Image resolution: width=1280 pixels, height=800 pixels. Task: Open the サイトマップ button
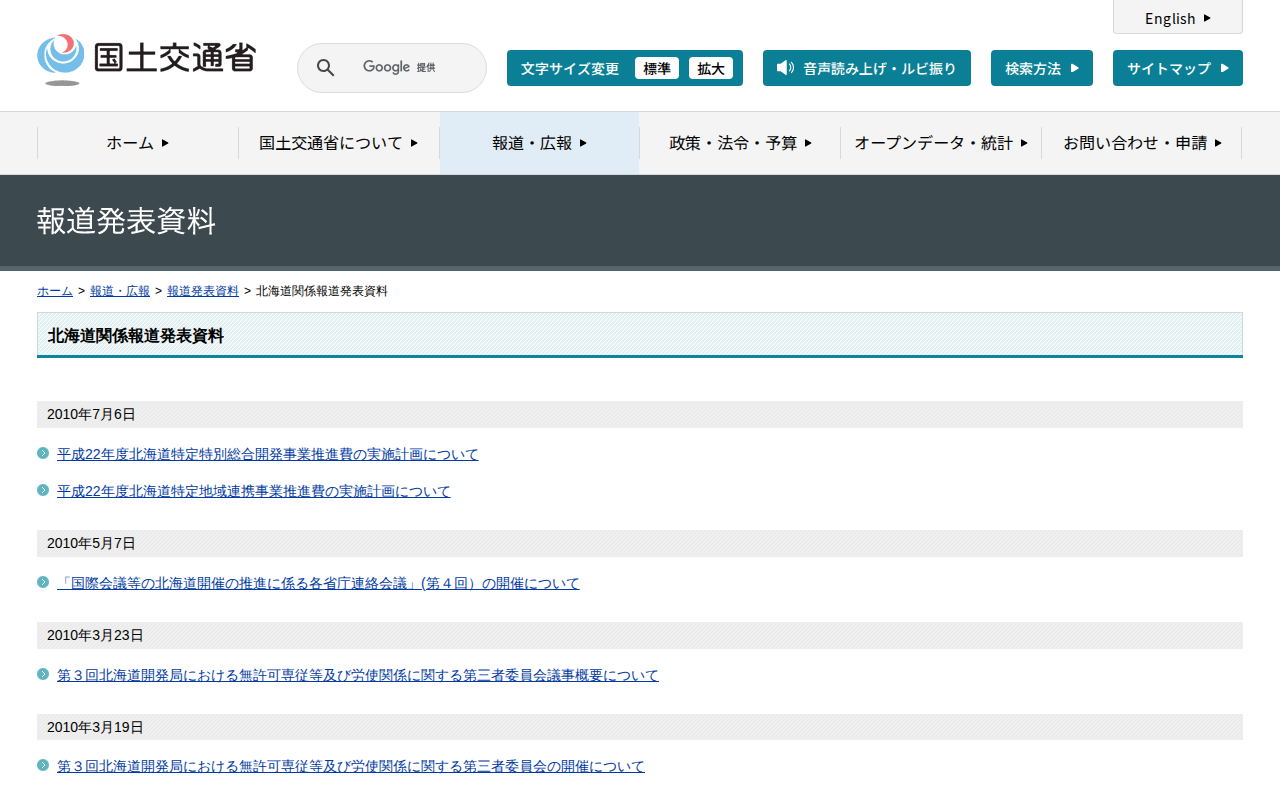pyautogui.click(x=1177, y=68)
